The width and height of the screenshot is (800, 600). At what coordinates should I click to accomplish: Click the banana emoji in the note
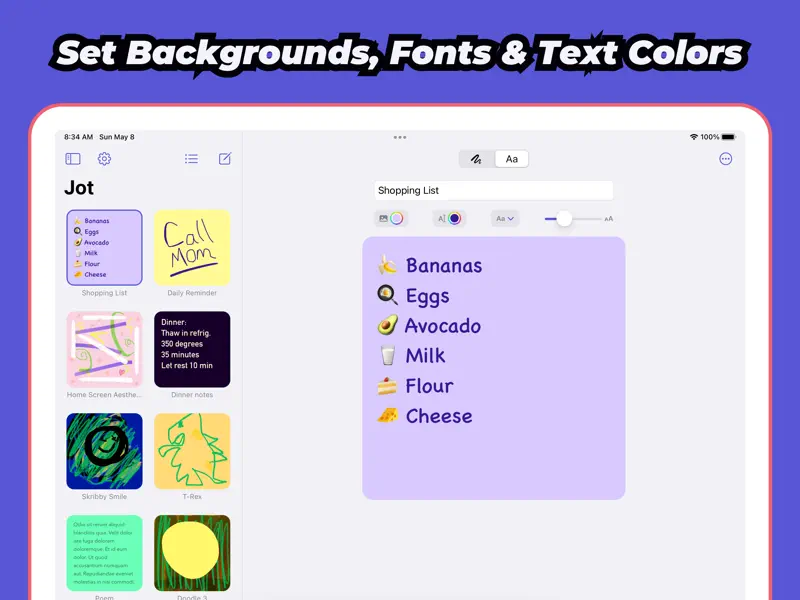point(387,265)
